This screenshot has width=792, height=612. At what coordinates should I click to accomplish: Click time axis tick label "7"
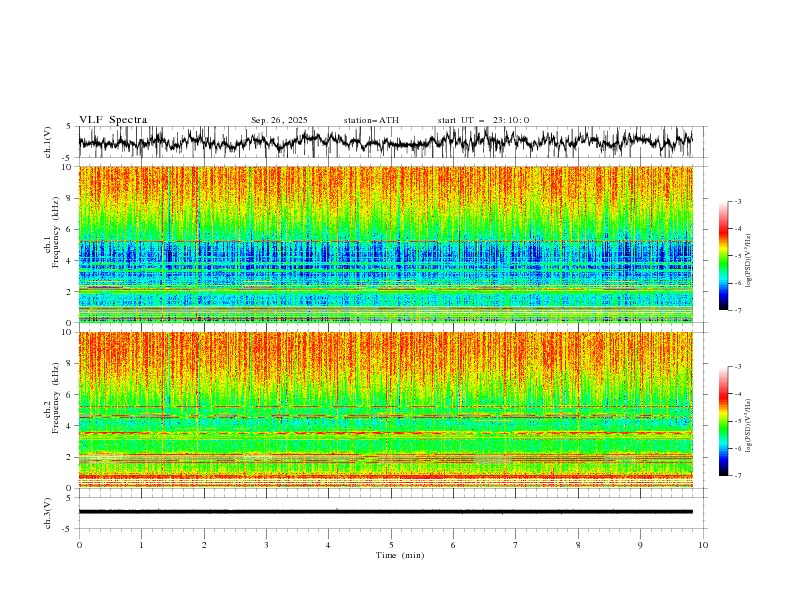coord(516,545)
